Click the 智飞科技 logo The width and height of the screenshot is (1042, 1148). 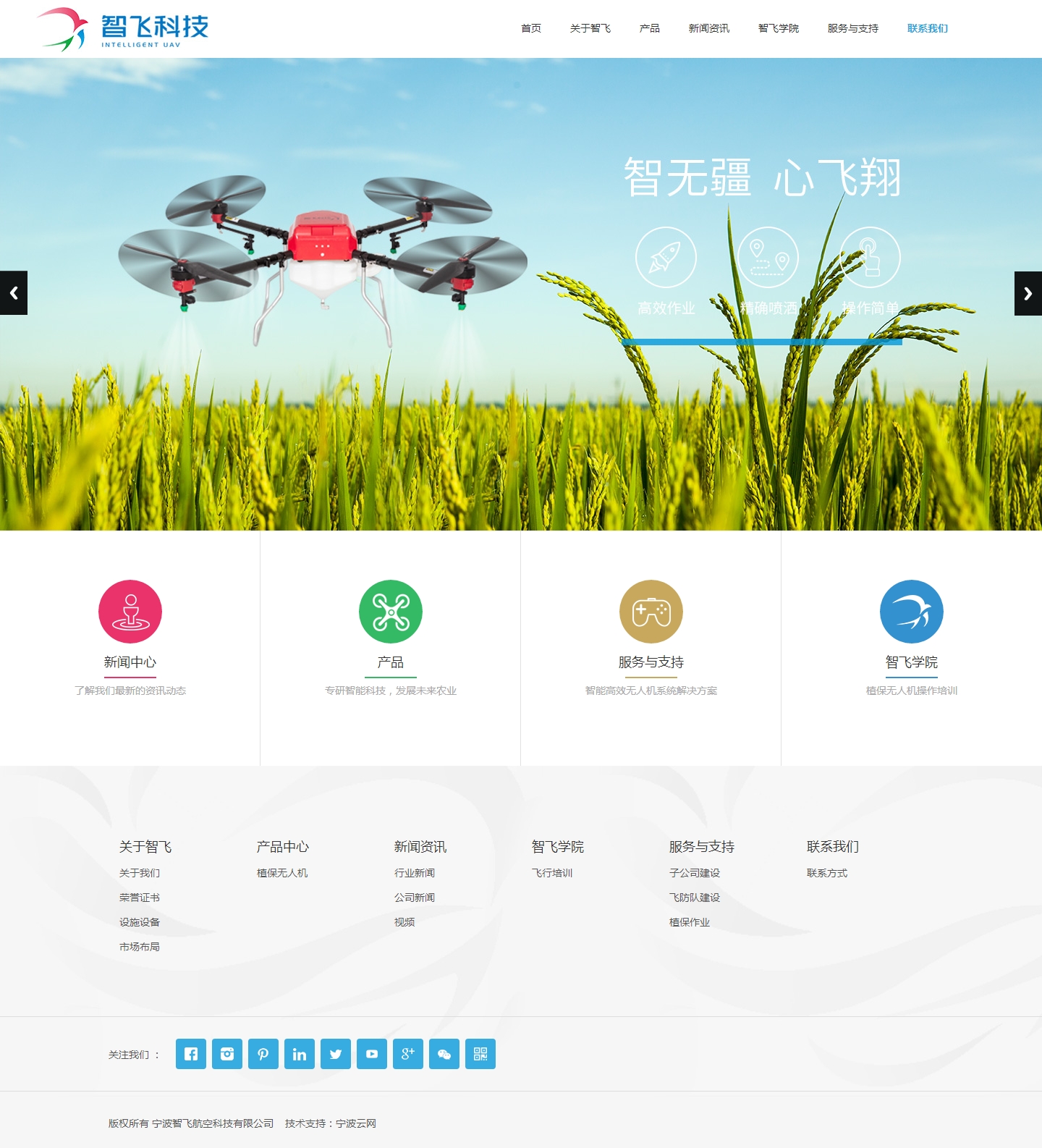pyautogui.click(x=123, y=29)
